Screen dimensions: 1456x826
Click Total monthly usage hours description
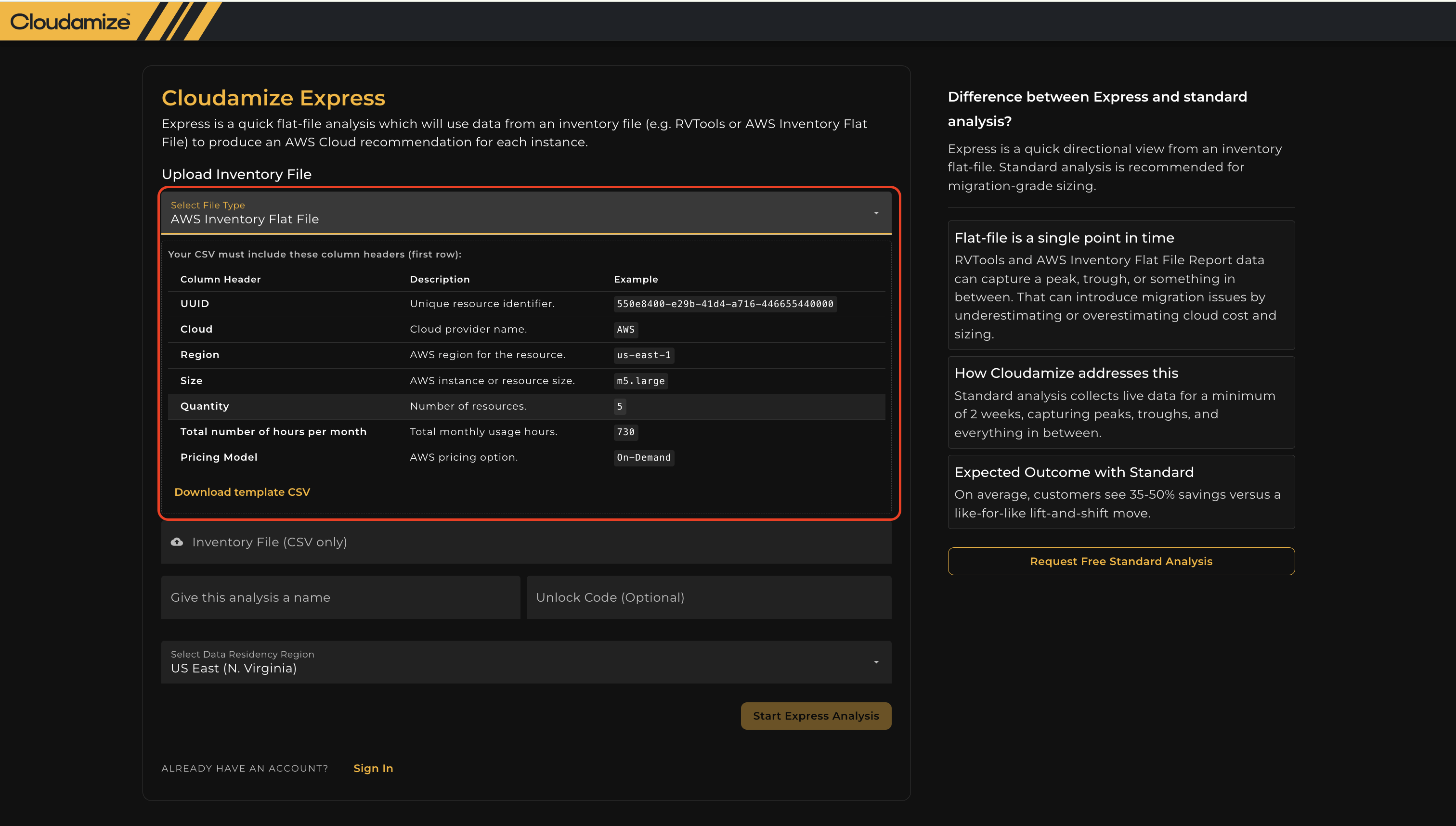click(x=483, y=432)
